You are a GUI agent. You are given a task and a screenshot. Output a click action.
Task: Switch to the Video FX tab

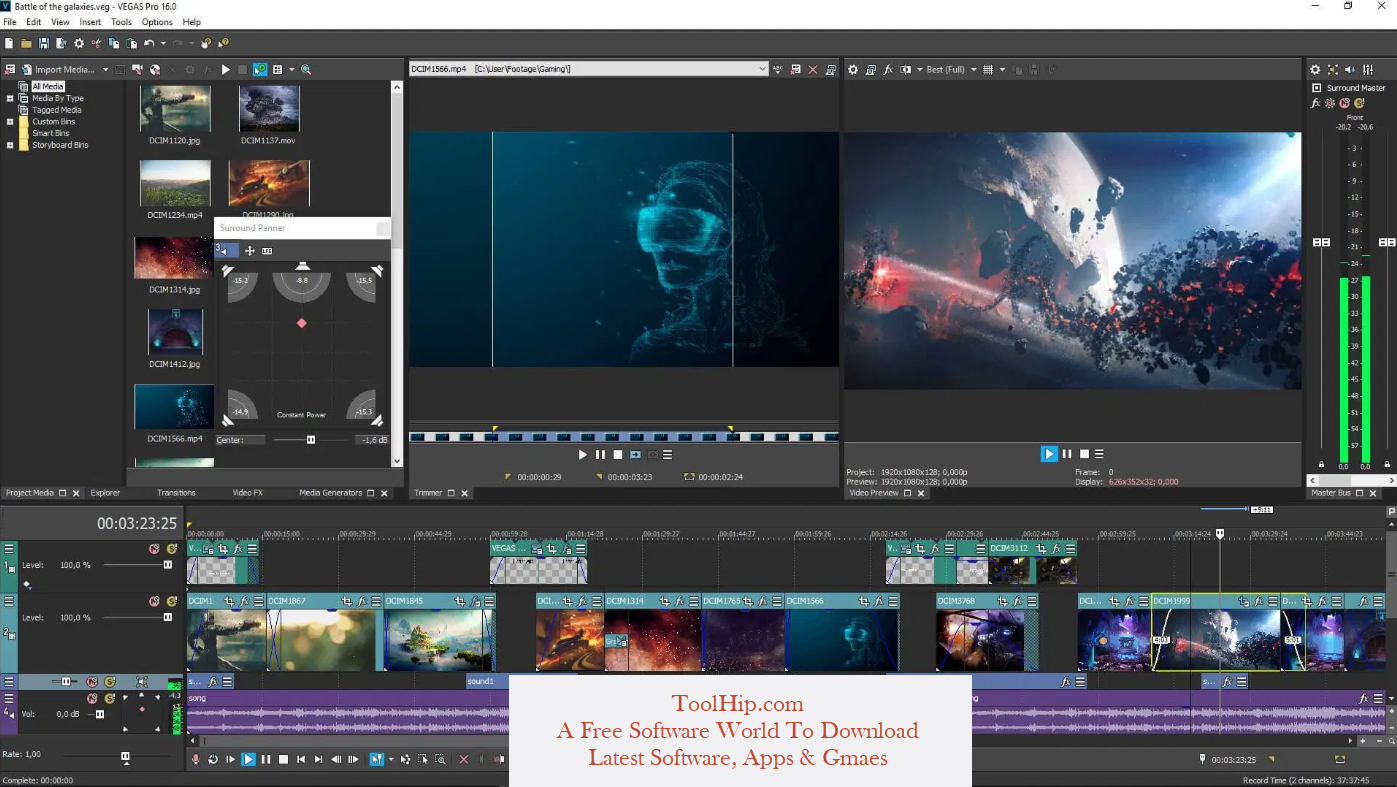pos(248,493)
